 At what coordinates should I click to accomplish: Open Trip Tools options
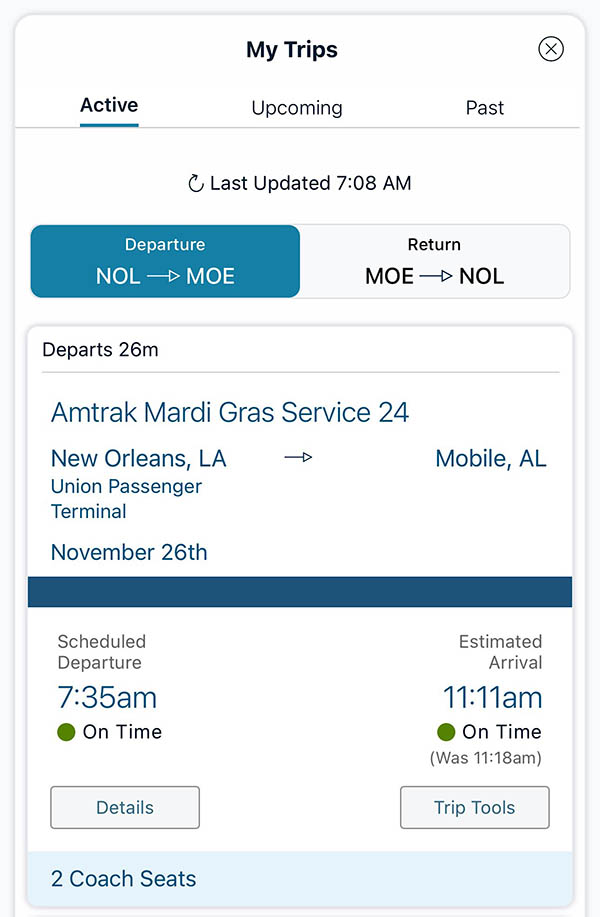pos(474,807)
